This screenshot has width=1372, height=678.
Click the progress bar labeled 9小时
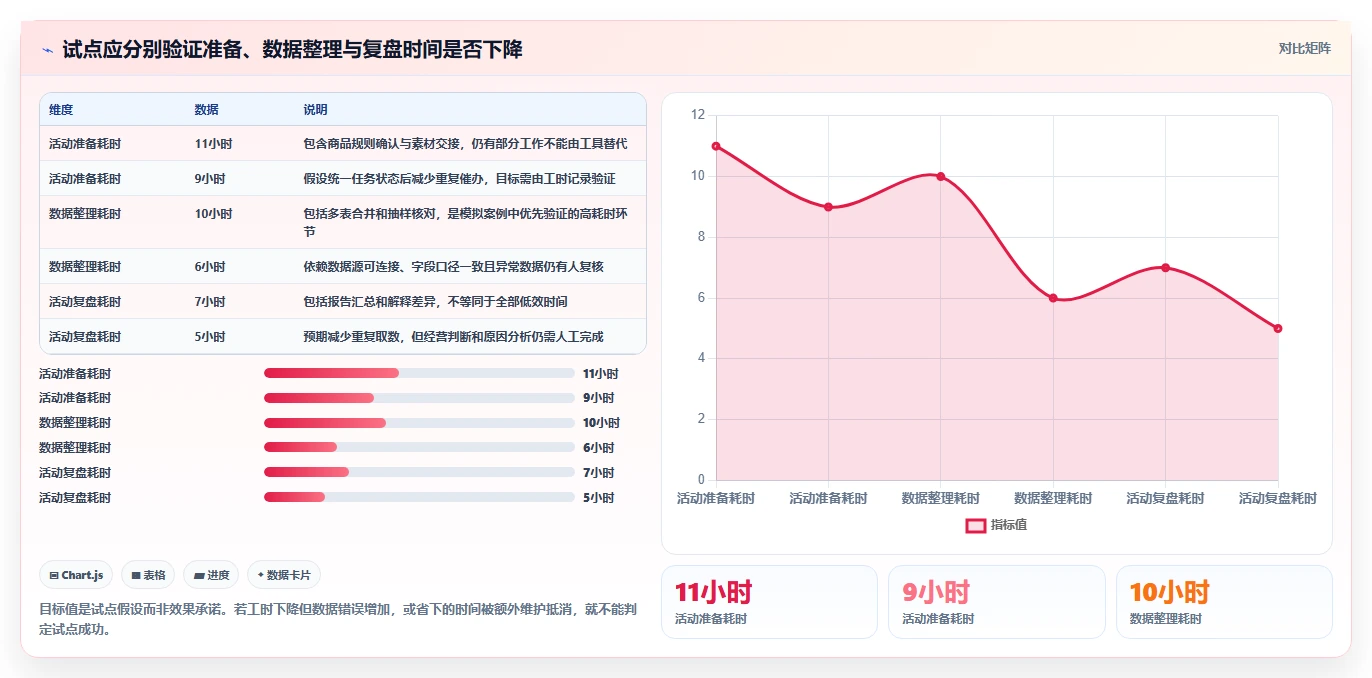pos(419,398)
